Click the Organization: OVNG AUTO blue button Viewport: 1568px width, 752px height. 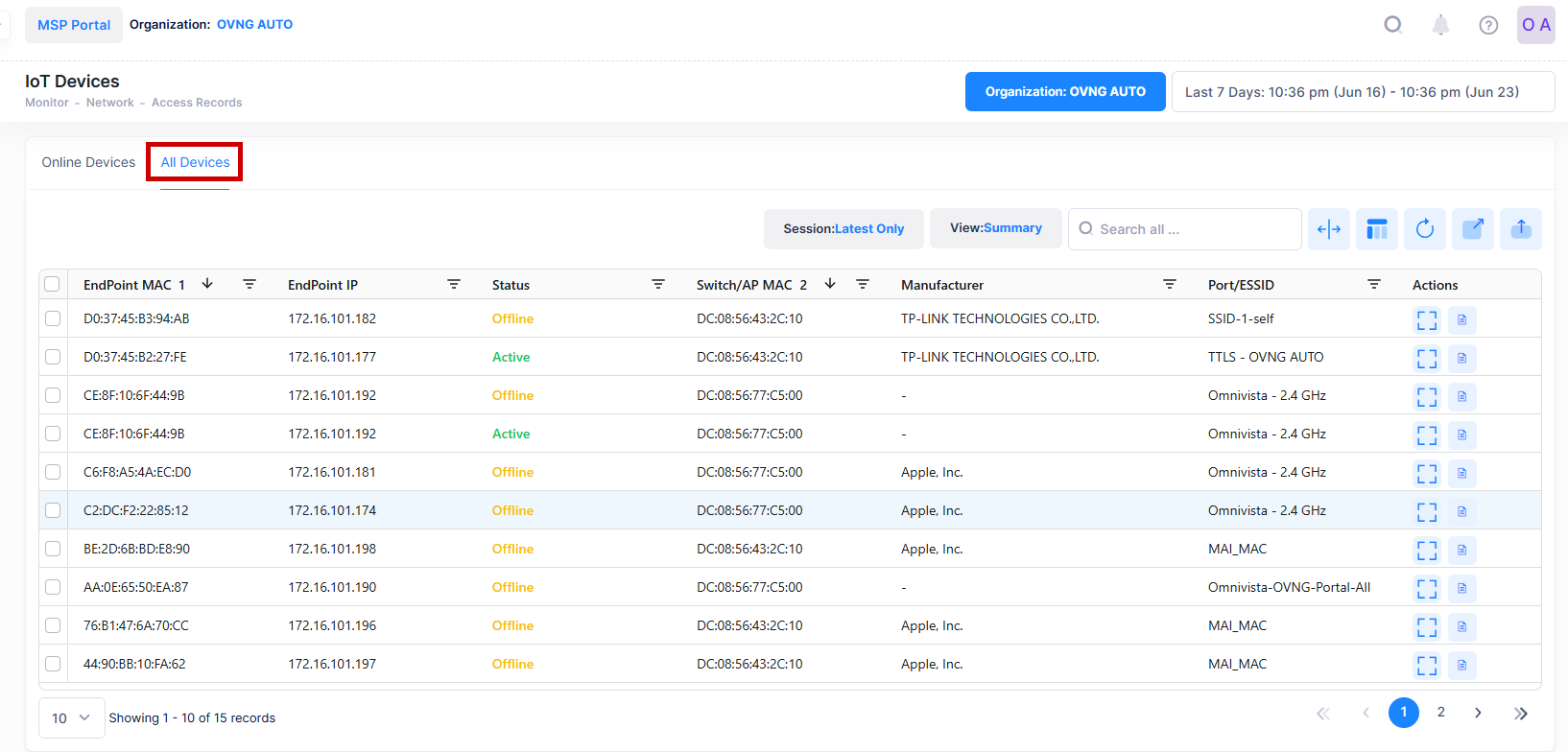point(1064,92)
